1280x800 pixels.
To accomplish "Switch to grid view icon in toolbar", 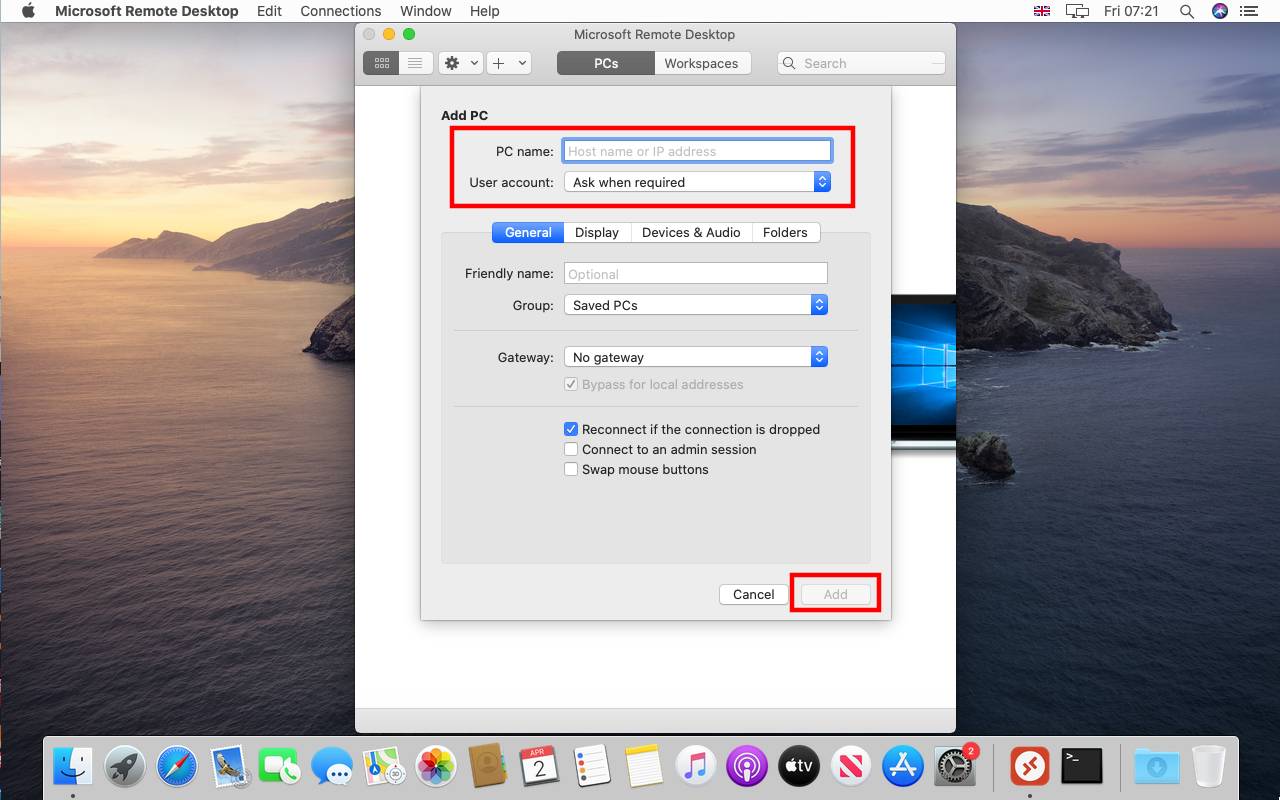I will (381, 63).
